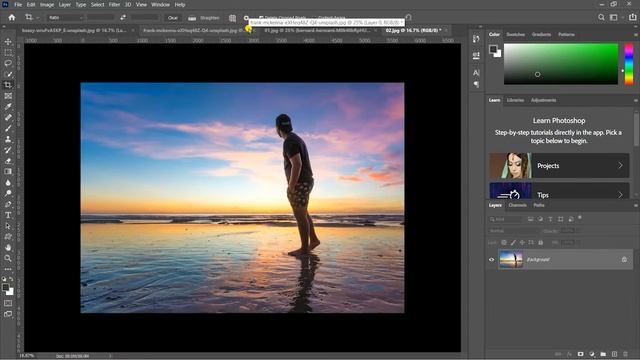
Task: Click the Straighten button
Action: point(204,18)
